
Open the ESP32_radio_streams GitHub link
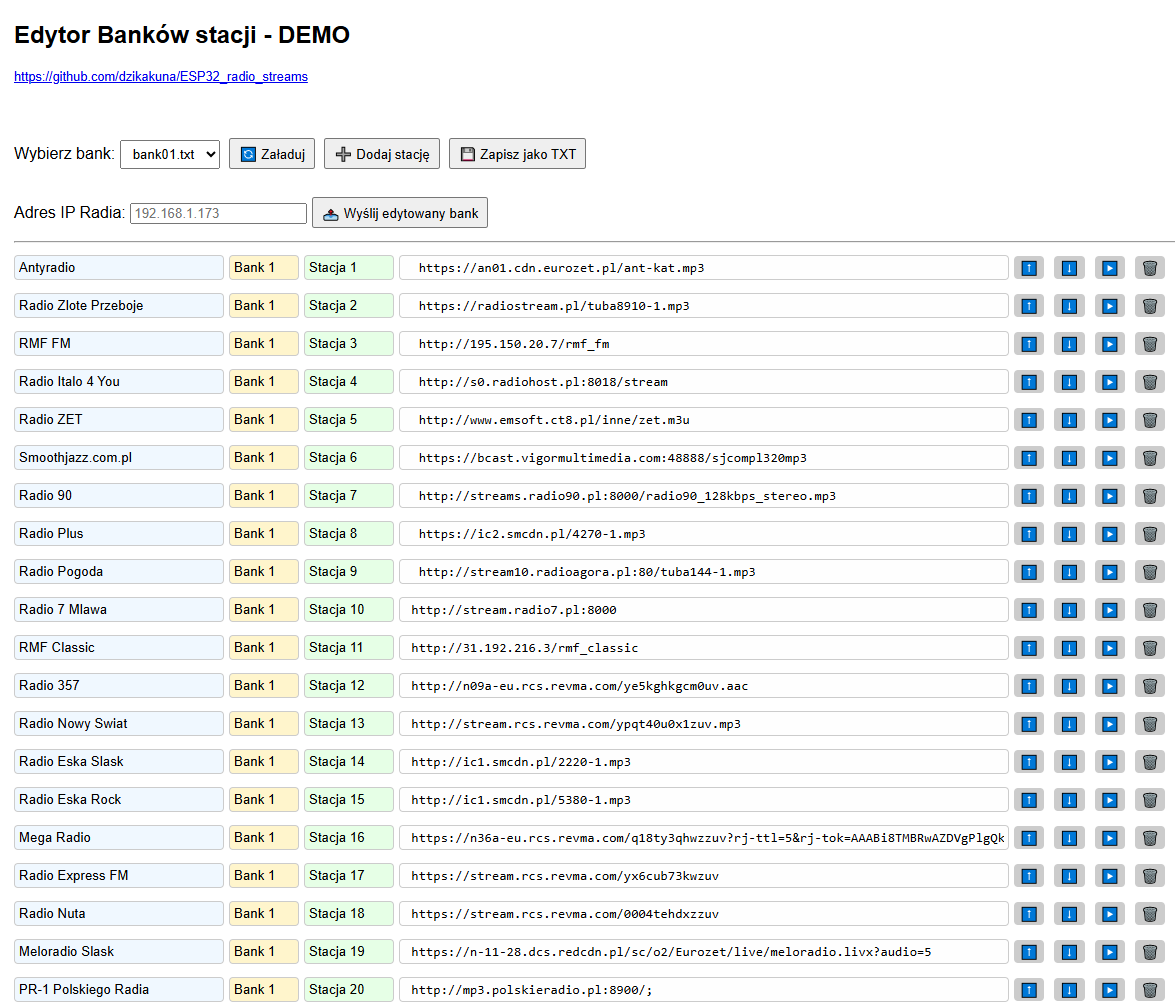161,76
